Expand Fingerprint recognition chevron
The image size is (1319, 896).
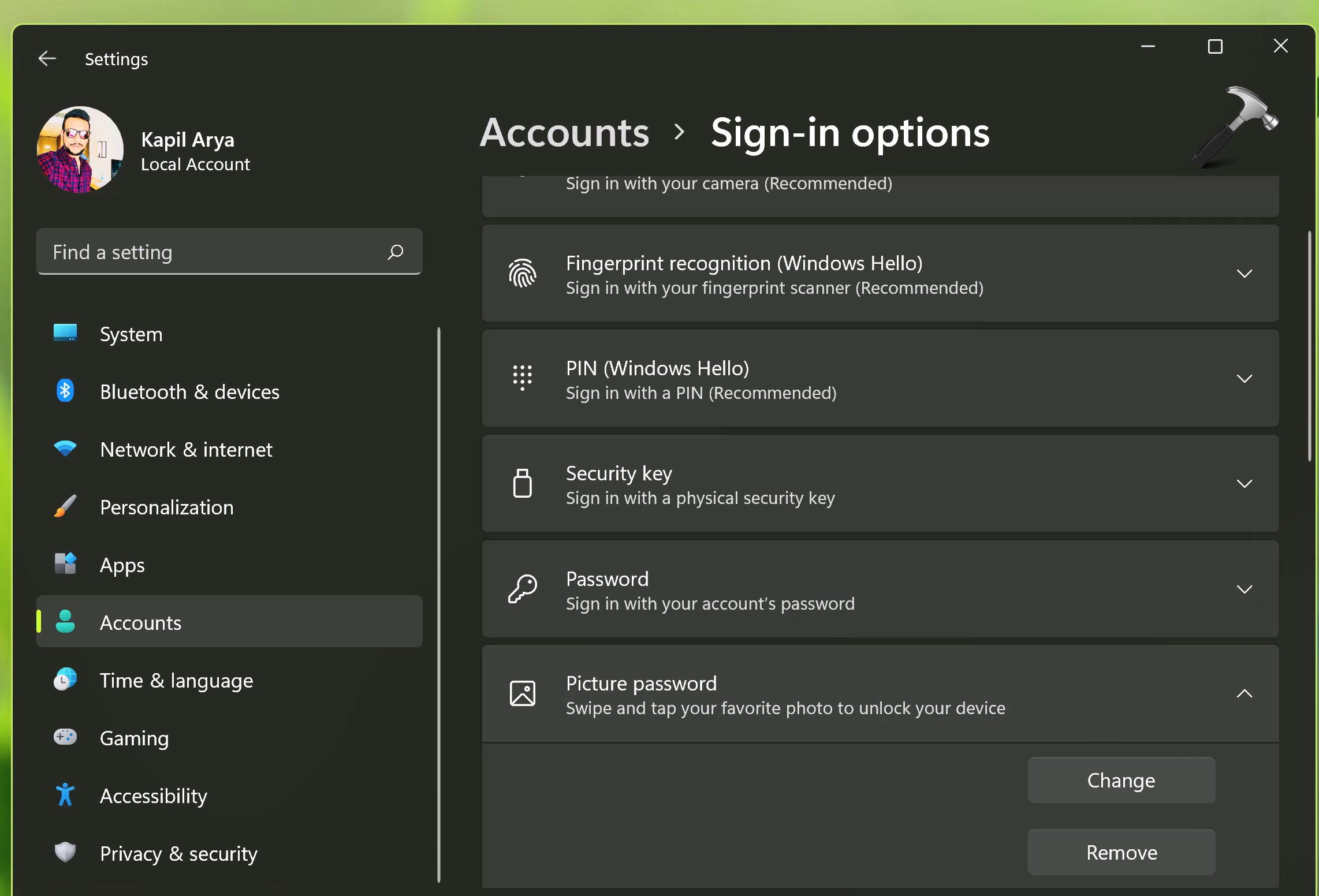pos(1244,274)
